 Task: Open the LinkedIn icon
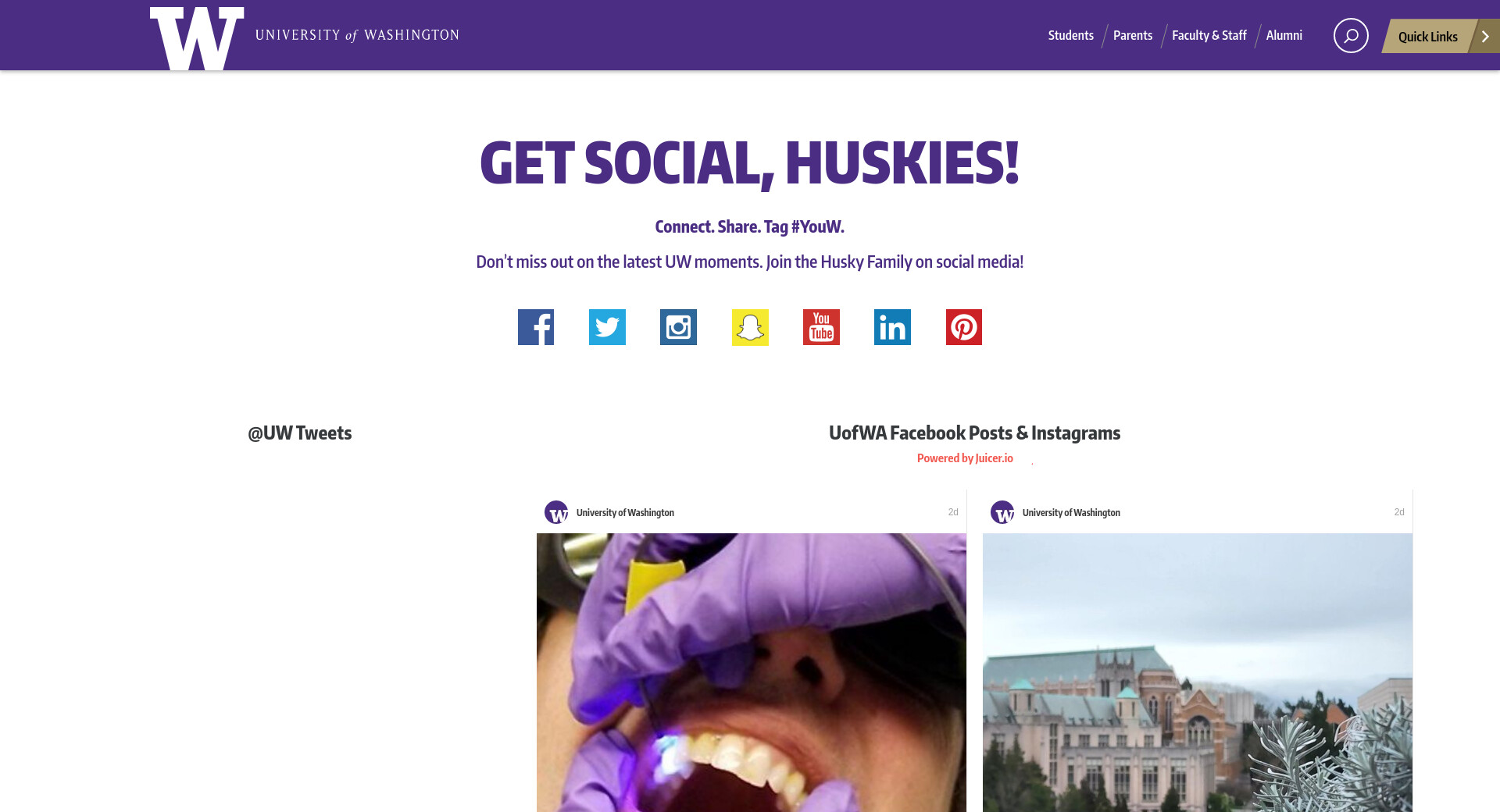tap(892, 327)
